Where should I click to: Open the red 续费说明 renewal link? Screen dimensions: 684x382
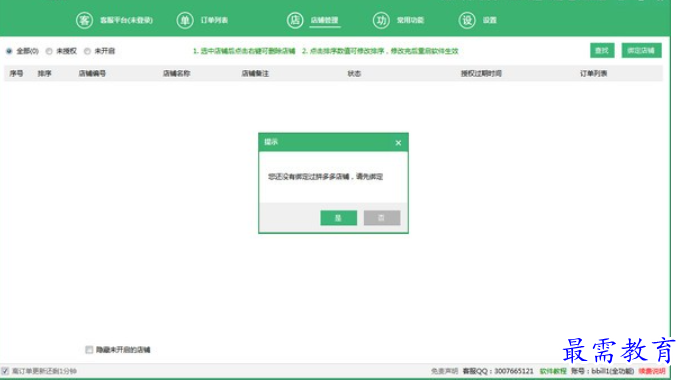tap(652, 371)
